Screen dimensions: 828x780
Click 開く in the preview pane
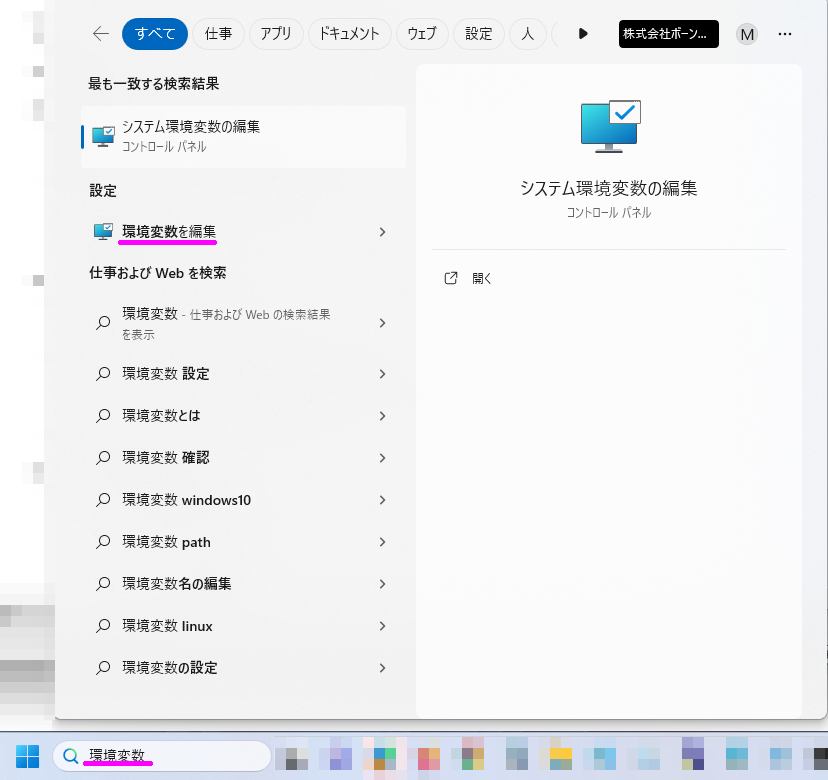tap(482, 278)
